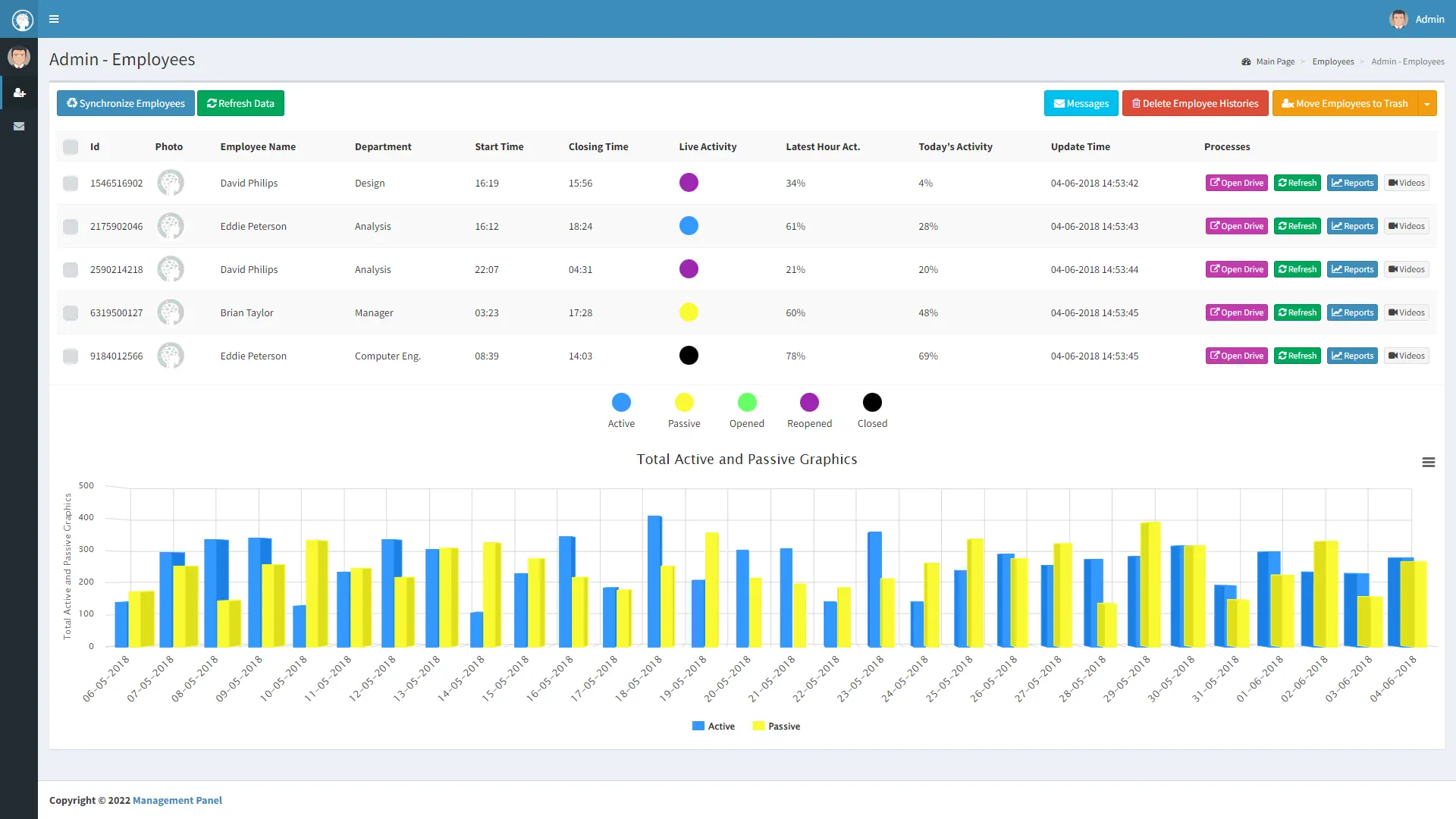
Task: Expand Move Employees to Trash dropdown arrow
Action: 1427,103
